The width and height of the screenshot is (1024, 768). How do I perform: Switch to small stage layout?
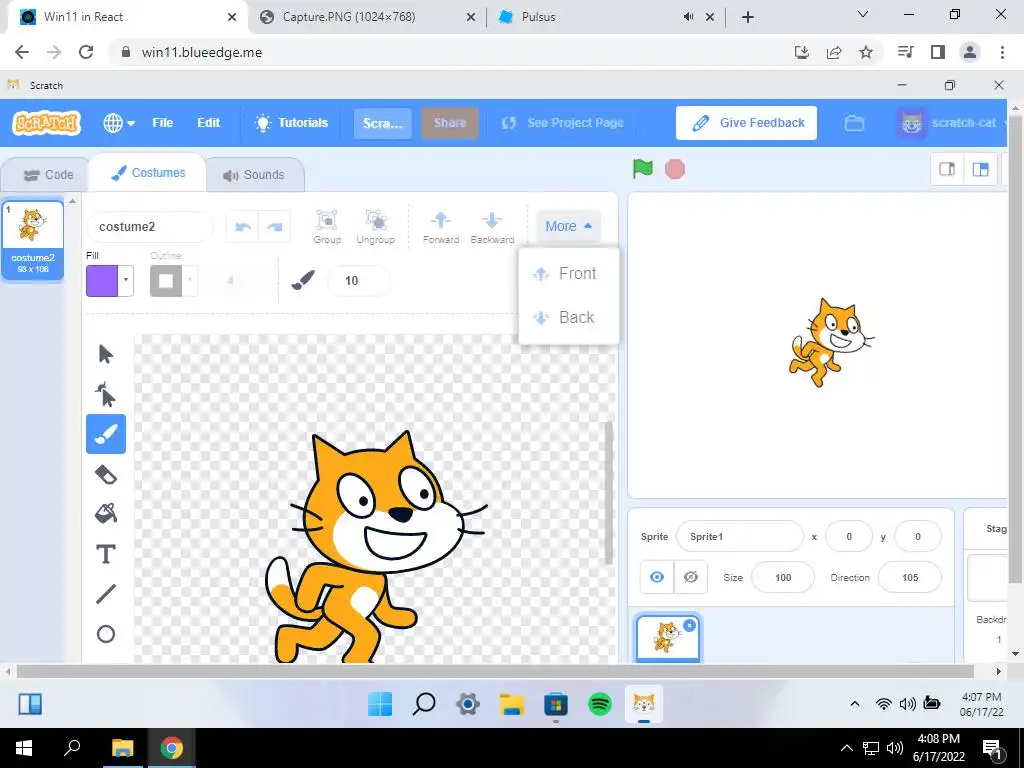(x=947, y=169)
